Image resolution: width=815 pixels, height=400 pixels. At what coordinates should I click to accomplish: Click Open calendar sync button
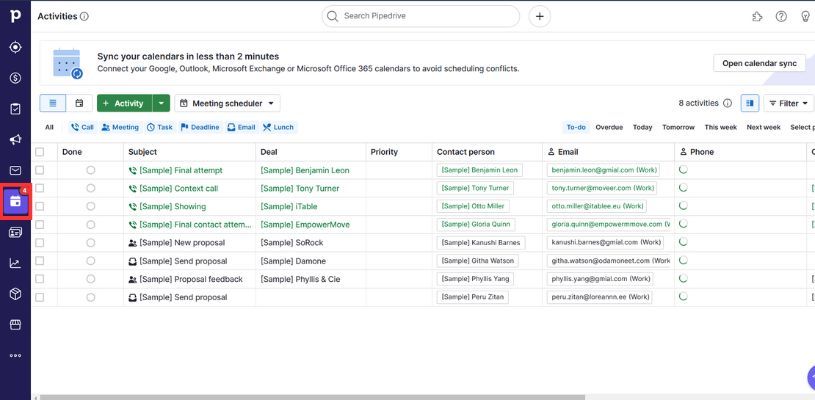759,63
